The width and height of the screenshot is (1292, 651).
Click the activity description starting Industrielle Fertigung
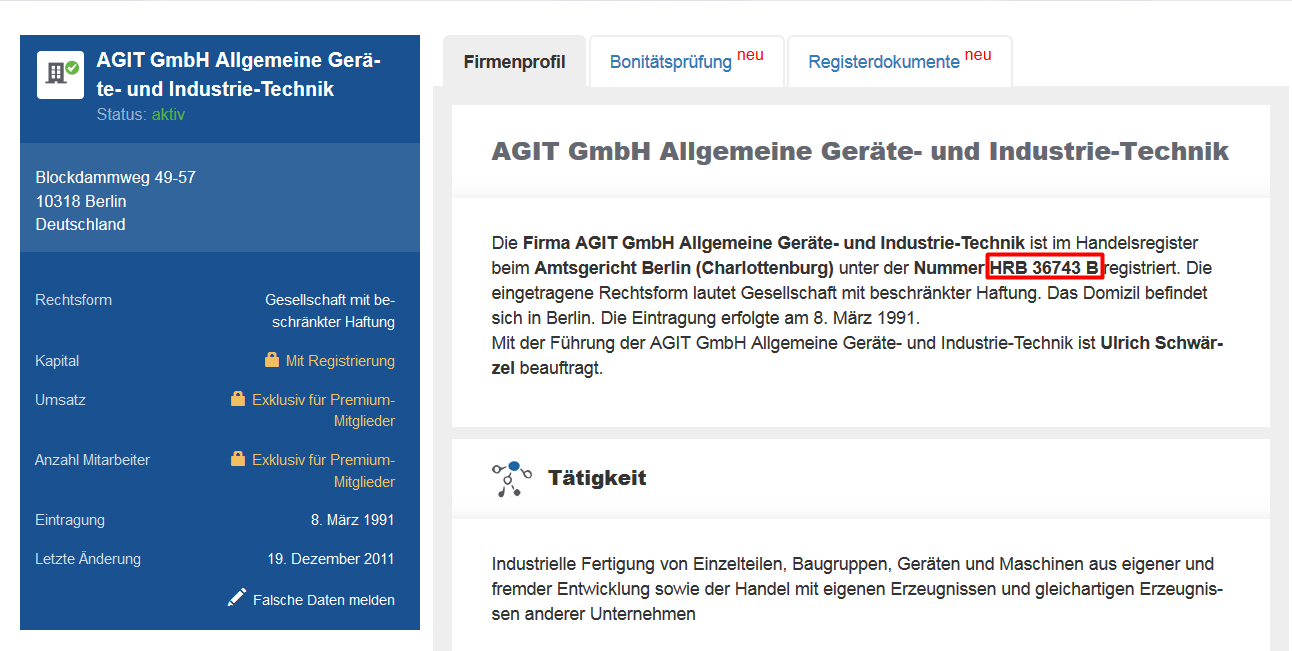point(857,589)
